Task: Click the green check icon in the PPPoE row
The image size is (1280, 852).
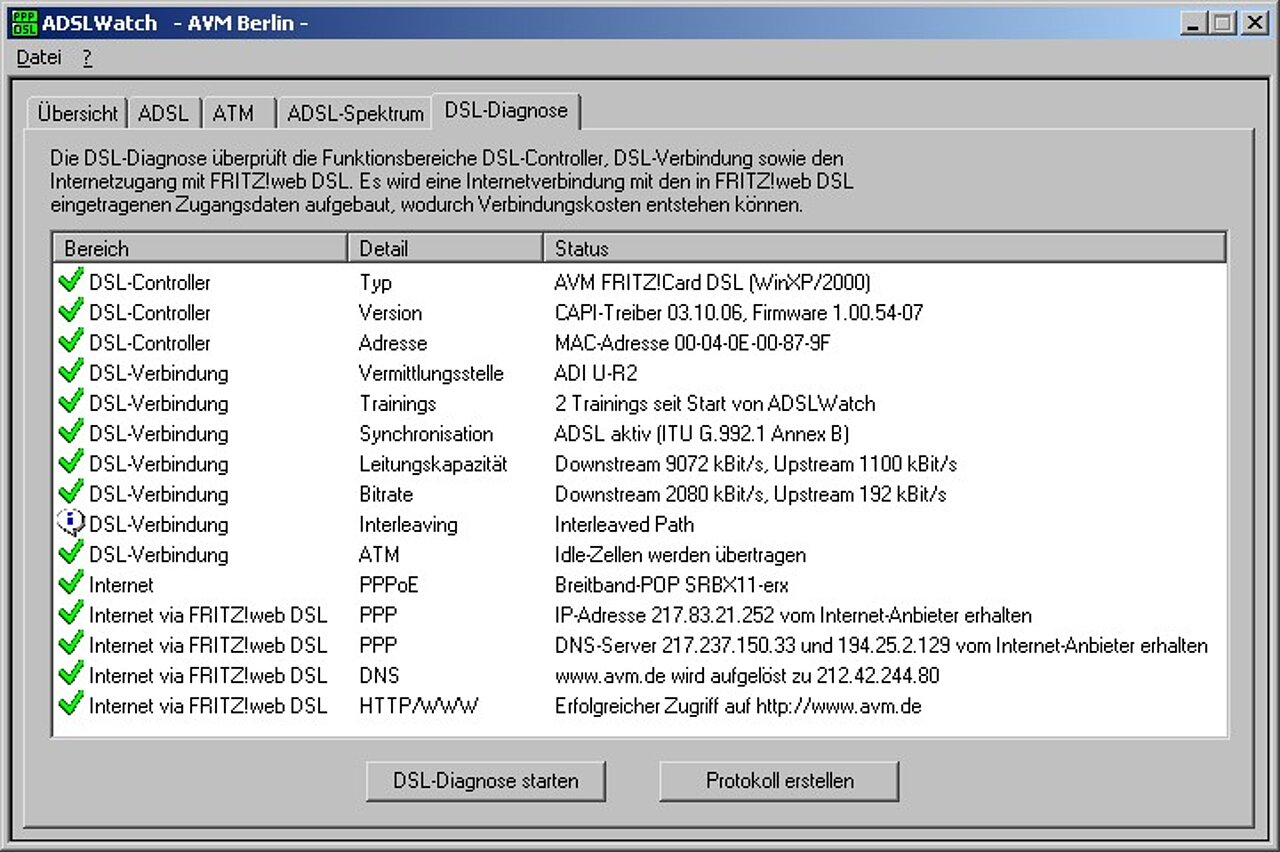Action: tap(71, 584)
